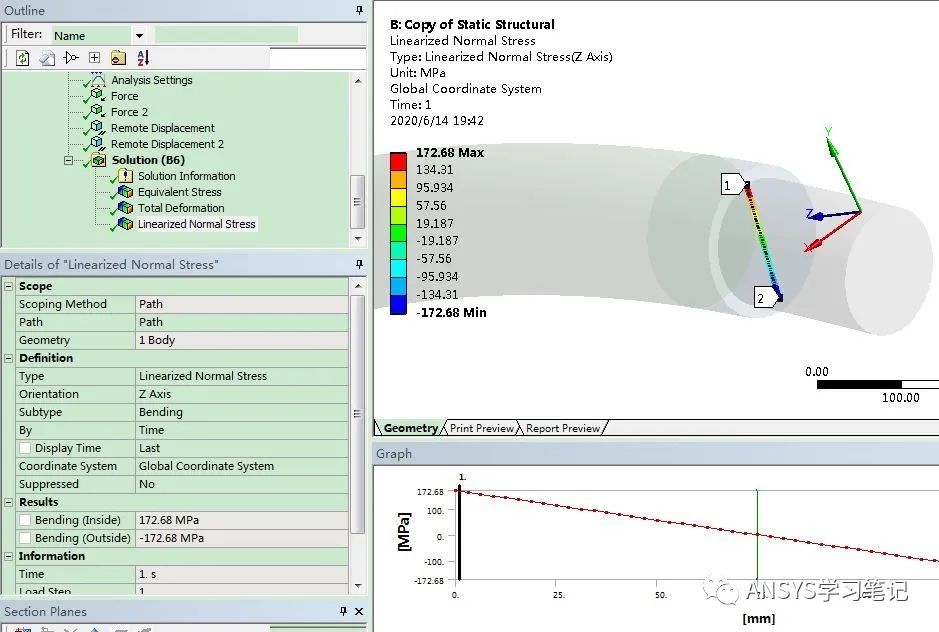
Task: Select Total Deformation in the tree
Action: [x=181, y=208]
